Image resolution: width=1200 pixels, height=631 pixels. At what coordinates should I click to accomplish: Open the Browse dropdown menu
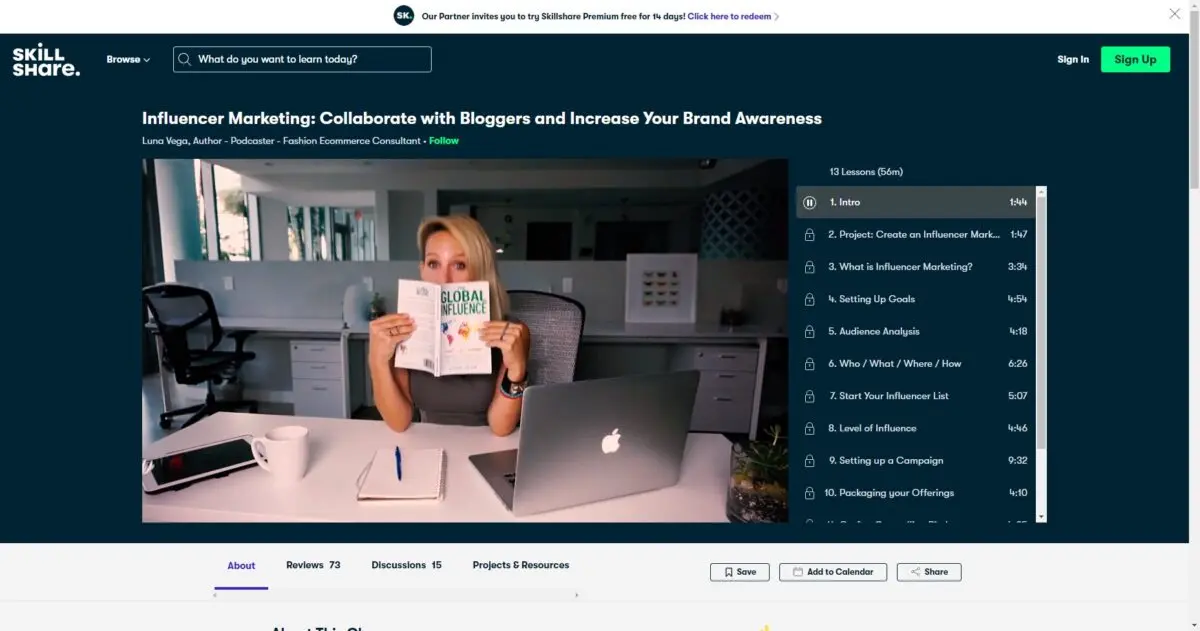coord(128,60)
